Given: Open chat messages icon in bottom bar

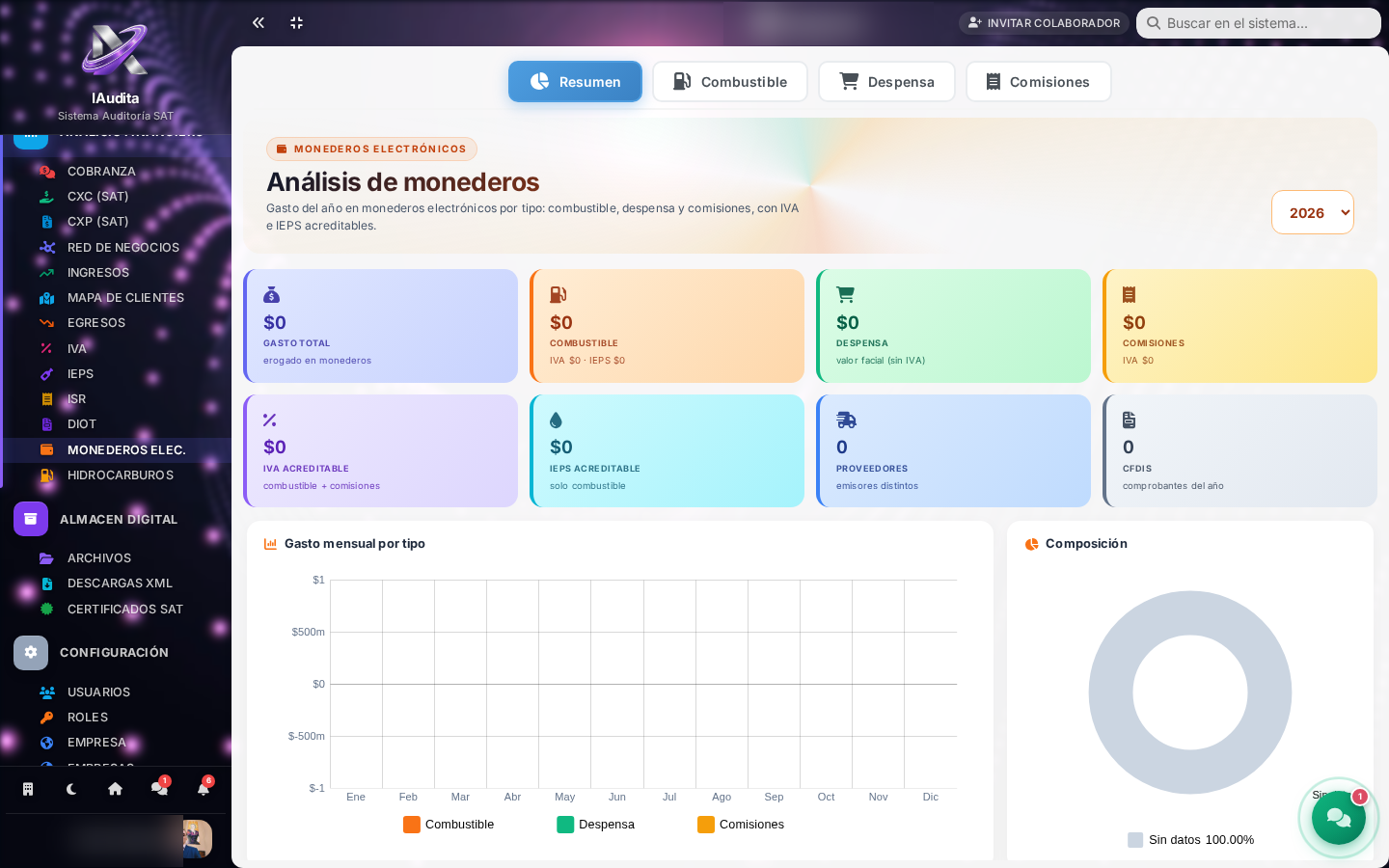Looking at the screenshot, I should 159,789.
